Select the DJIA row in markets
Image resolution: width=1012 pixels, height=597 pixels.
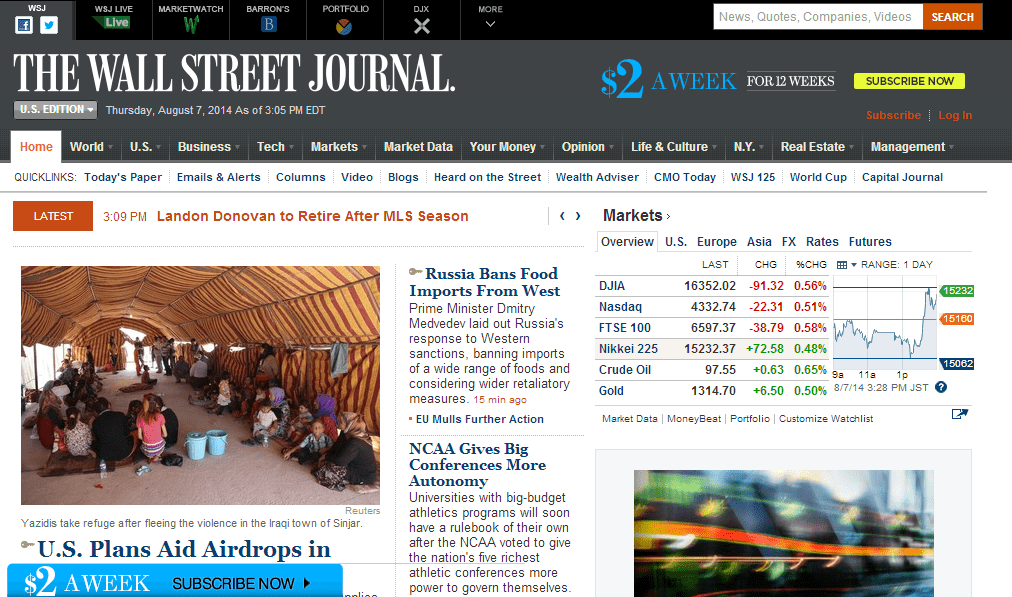(713, 286)
